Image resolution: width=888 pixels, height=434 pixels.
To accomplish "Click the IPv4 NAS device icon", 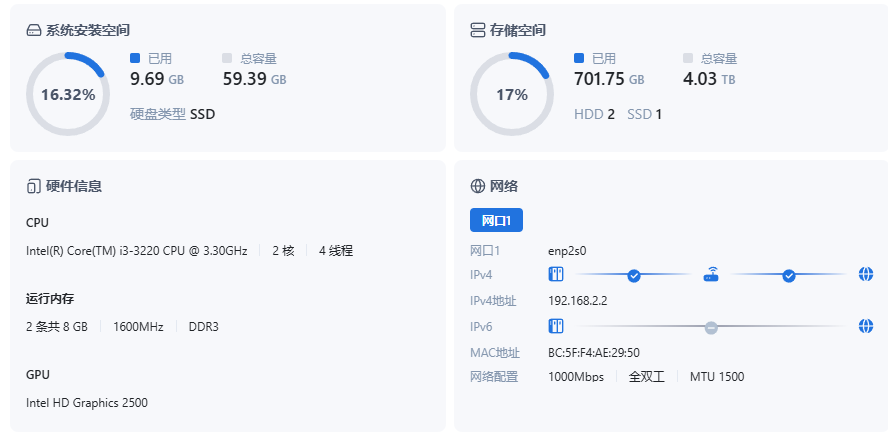I will pos(556,275).
